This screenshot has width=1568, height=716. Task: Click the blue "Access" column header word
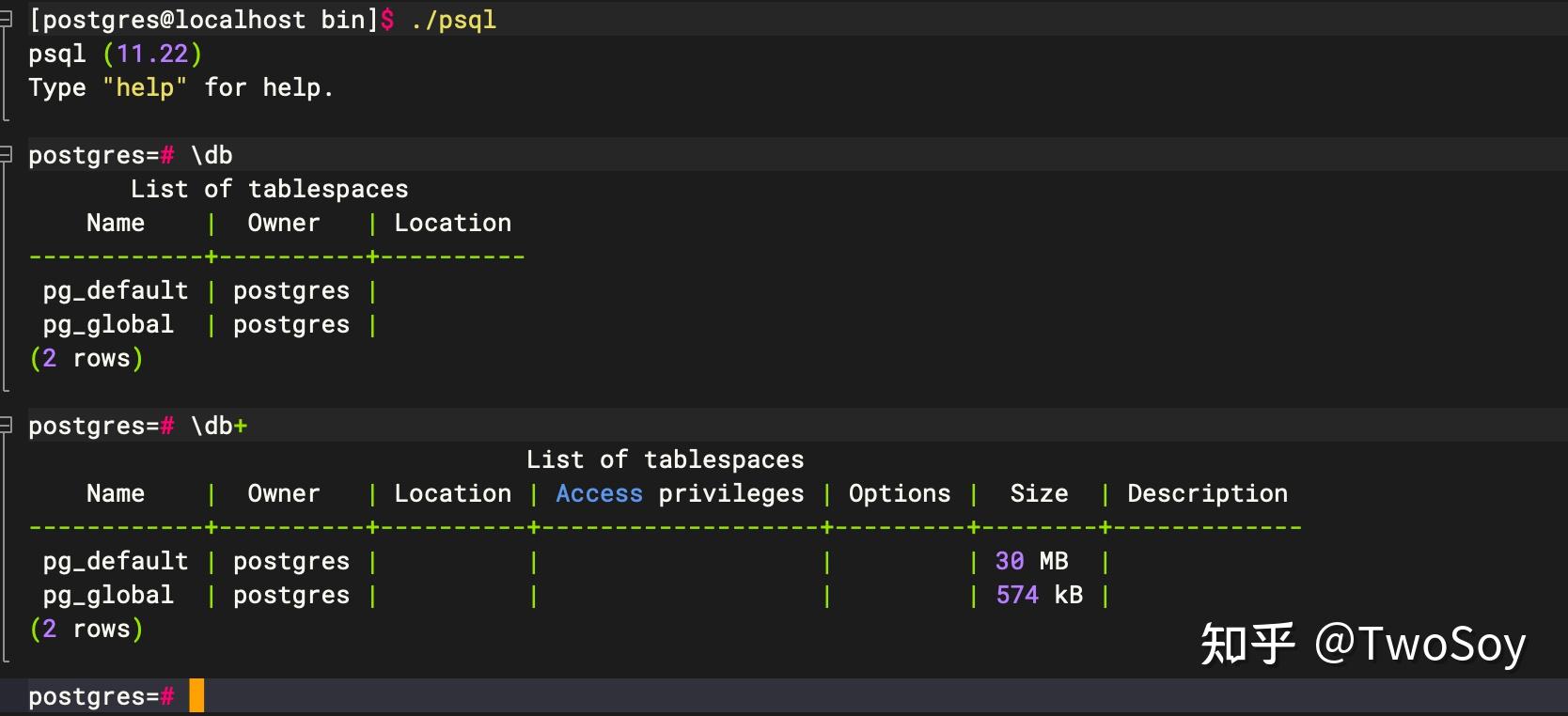(599, 493)
